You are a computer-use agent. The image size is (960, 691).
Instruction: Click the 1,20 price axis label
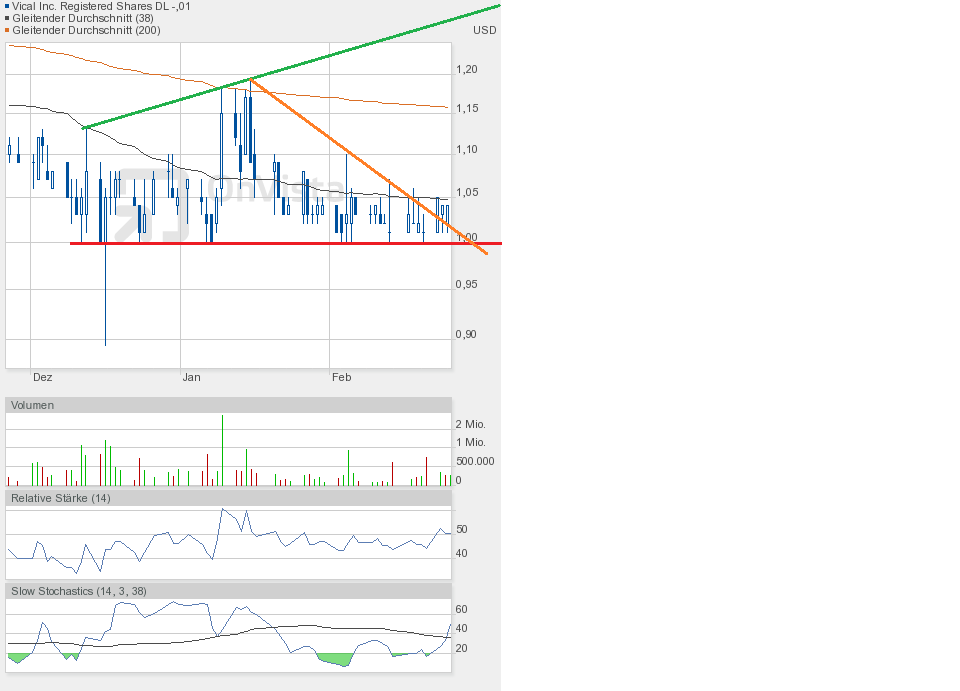tap(466, 69)
